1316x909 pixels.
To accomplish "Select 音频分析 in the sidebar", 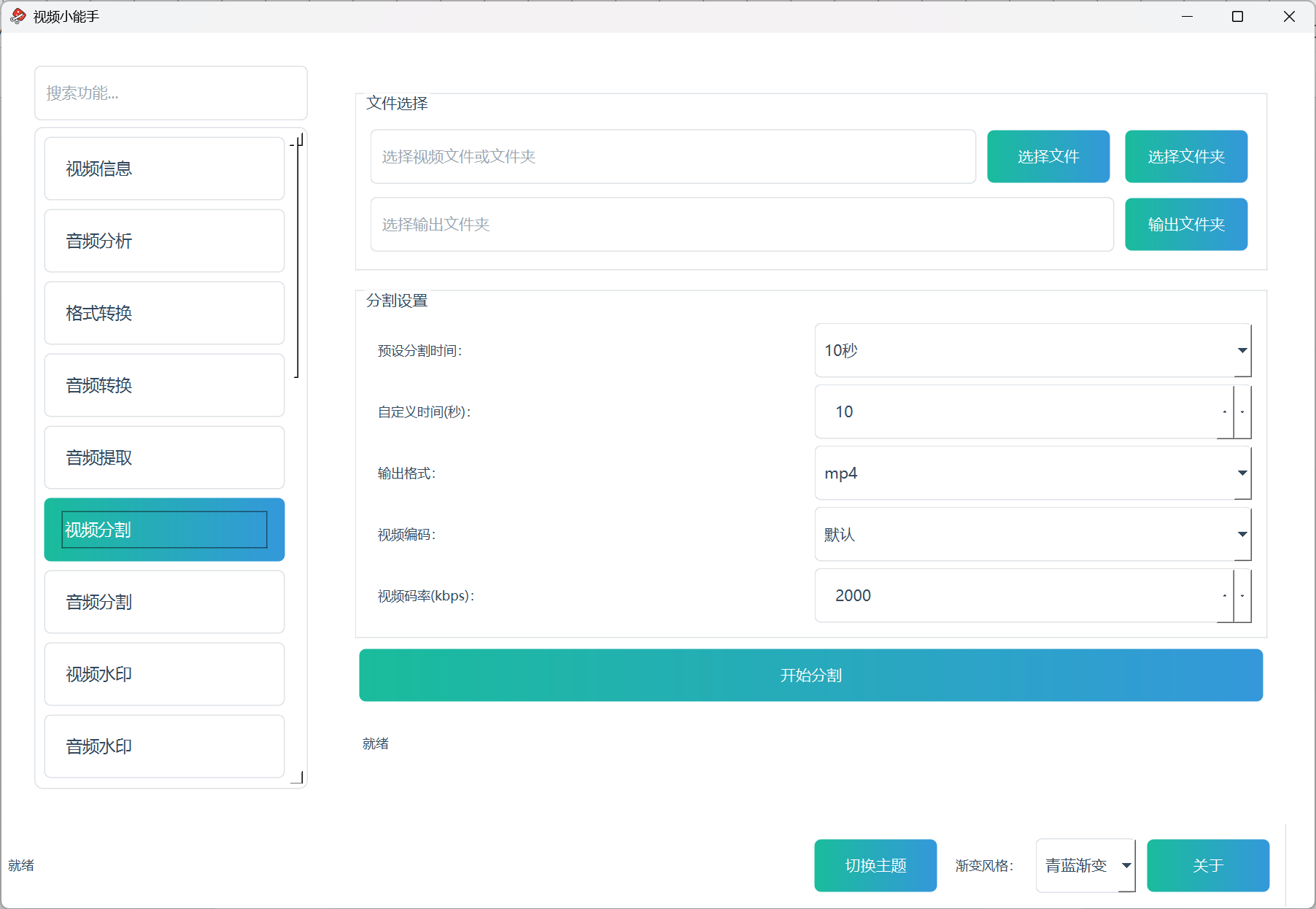I will (164, 241).
